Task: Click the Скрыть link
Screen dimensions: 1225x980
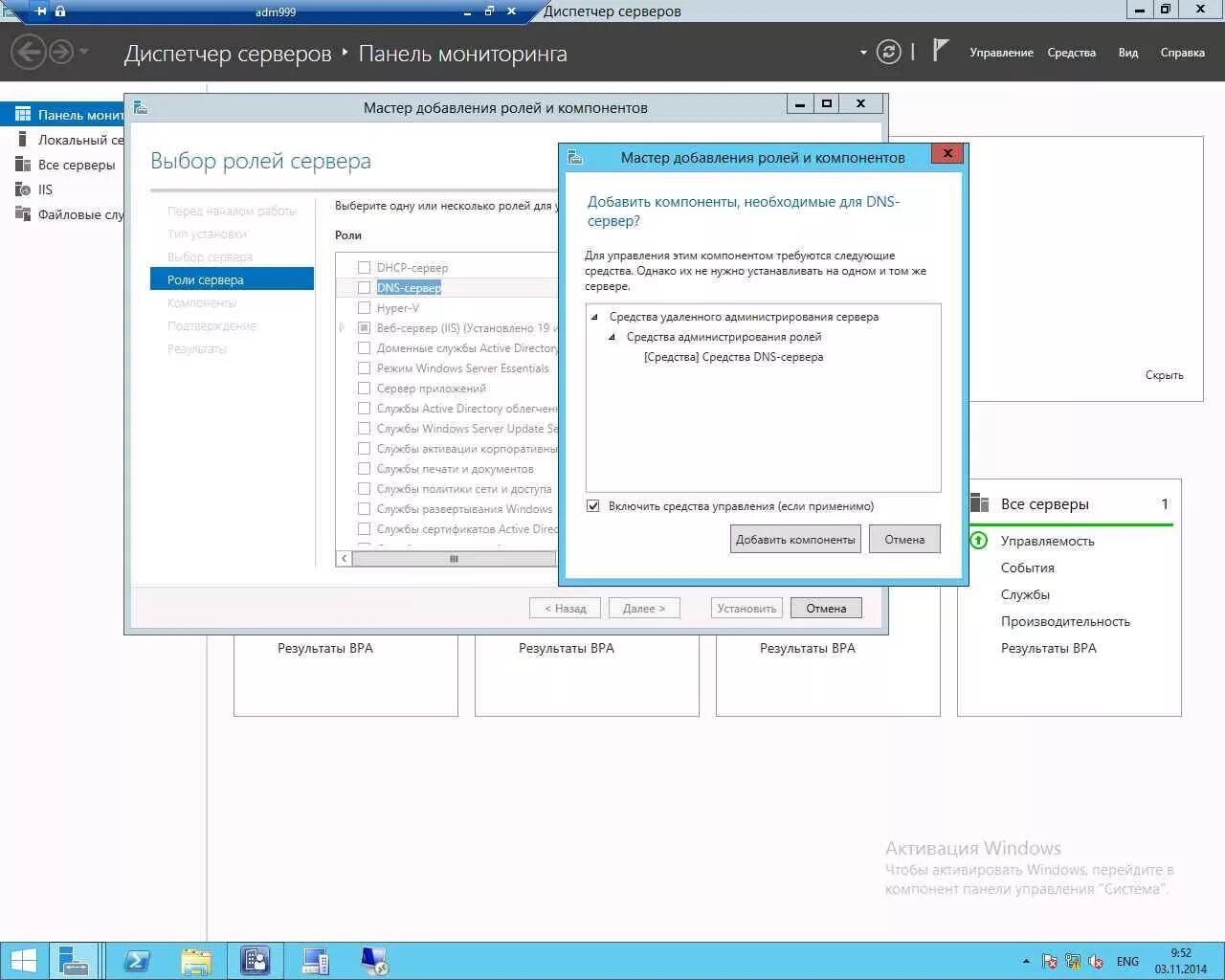Action: click(1164, 375)
